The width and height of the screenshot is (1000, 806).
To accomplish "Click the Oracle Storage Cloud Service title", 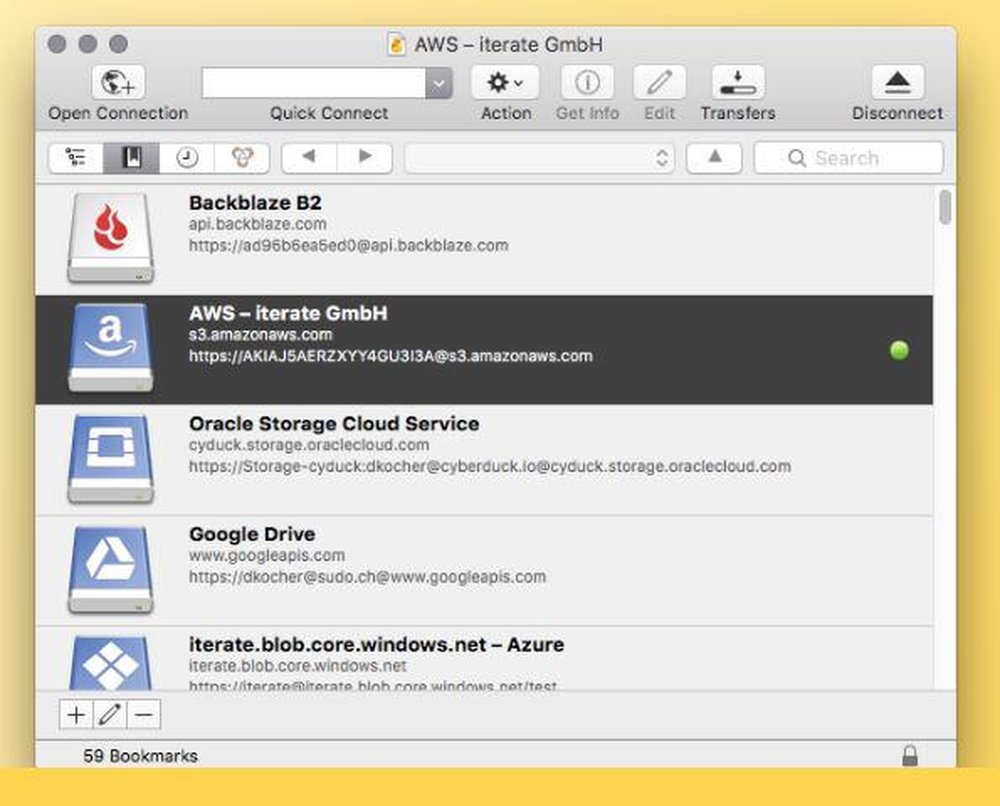I will [334, 423].
